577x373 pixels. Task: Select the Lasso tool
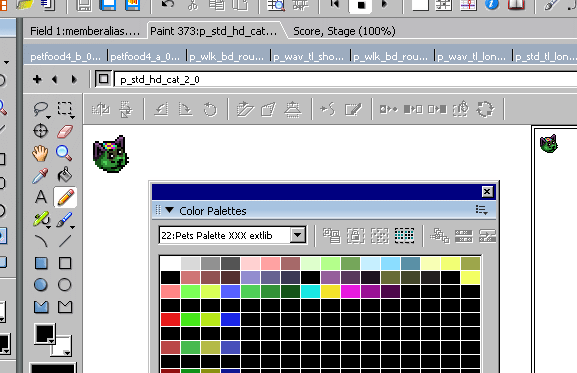point(40,109)
